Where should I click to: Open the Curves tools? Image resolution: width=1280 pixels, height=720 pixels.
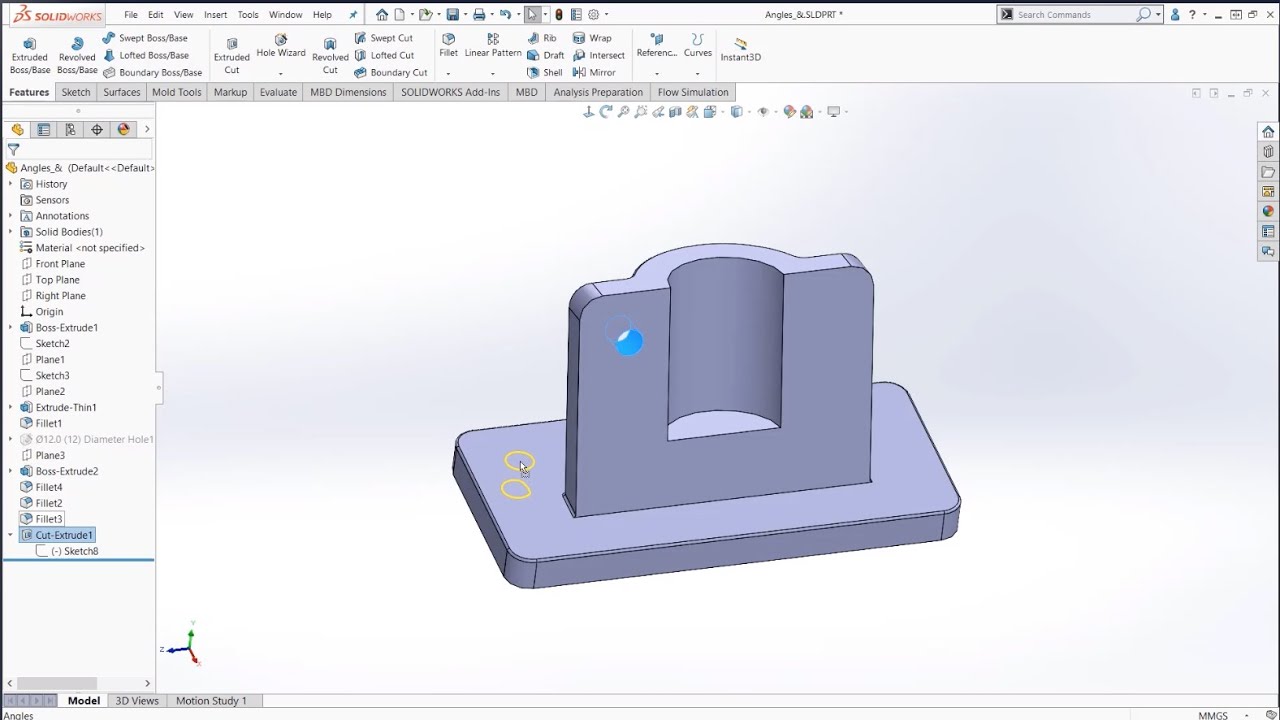(698, 46)
